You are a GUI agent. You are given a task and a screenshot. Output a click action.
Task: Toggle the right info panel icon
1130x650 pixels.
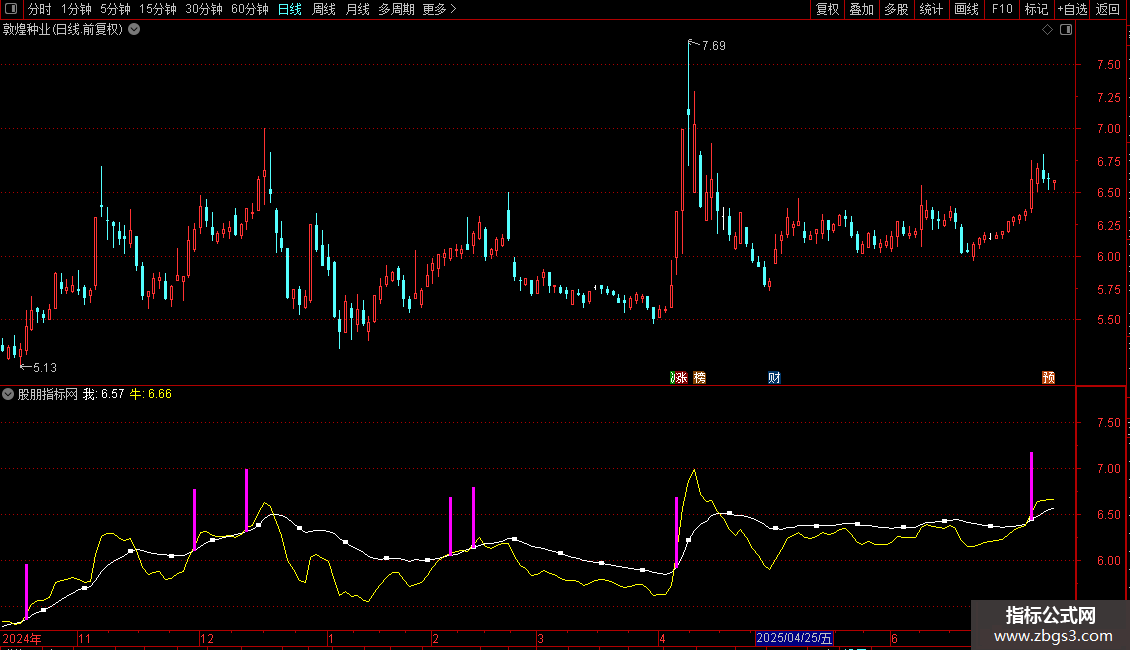pyautogui.click(x=1066, y=30)
